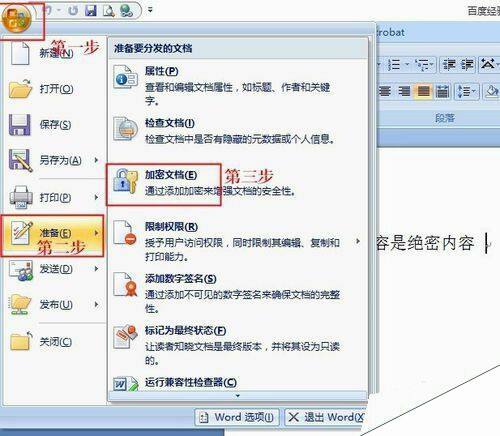The width and height of the screenshot is (500, 436).
Task: Expand the Save As (另存为) submenu arrow
Action: 96,160
